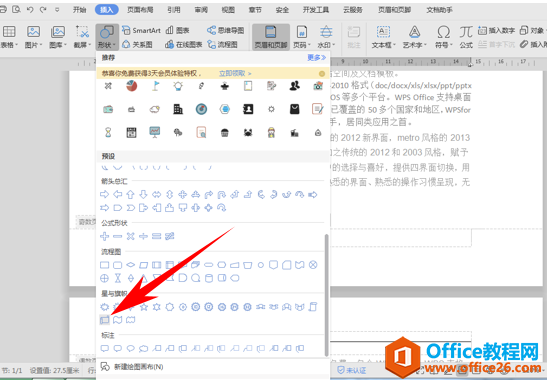The width and height of the screenshot is (548, 385).
Task: Click the 对象 object button
Action: click(x=532, y=31)
